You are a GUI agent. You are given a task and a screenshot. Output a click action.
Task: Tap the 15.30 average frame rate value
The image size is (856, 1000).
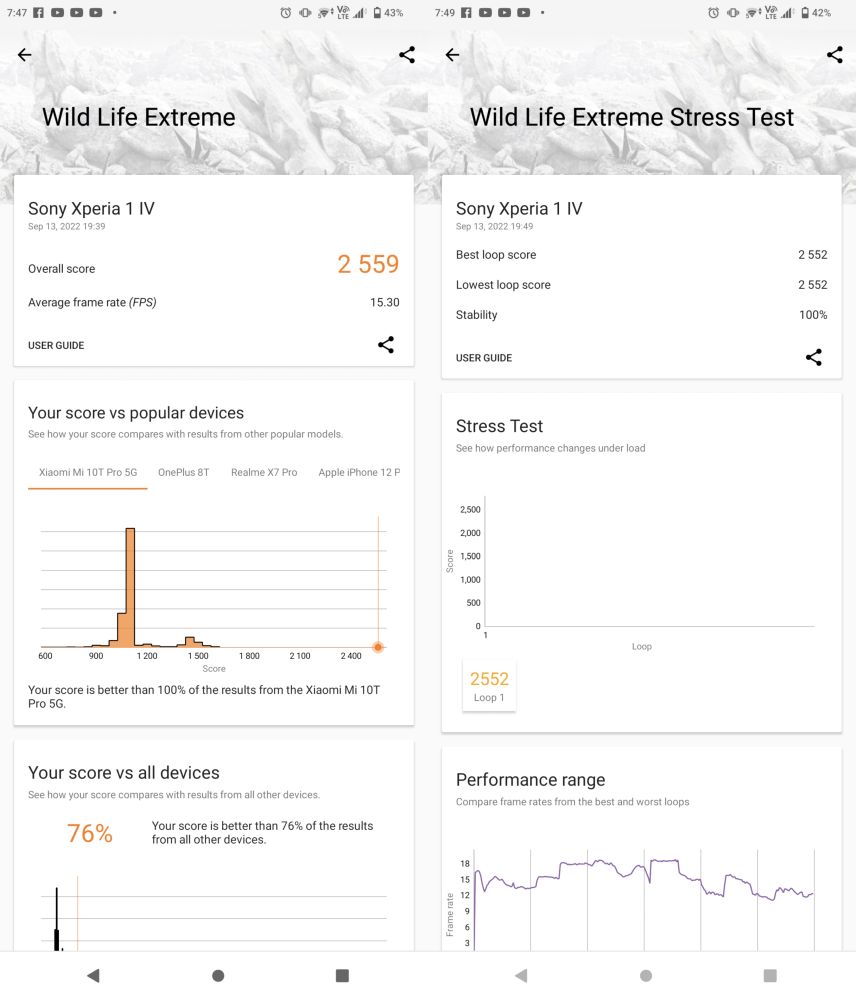[385, 302]
